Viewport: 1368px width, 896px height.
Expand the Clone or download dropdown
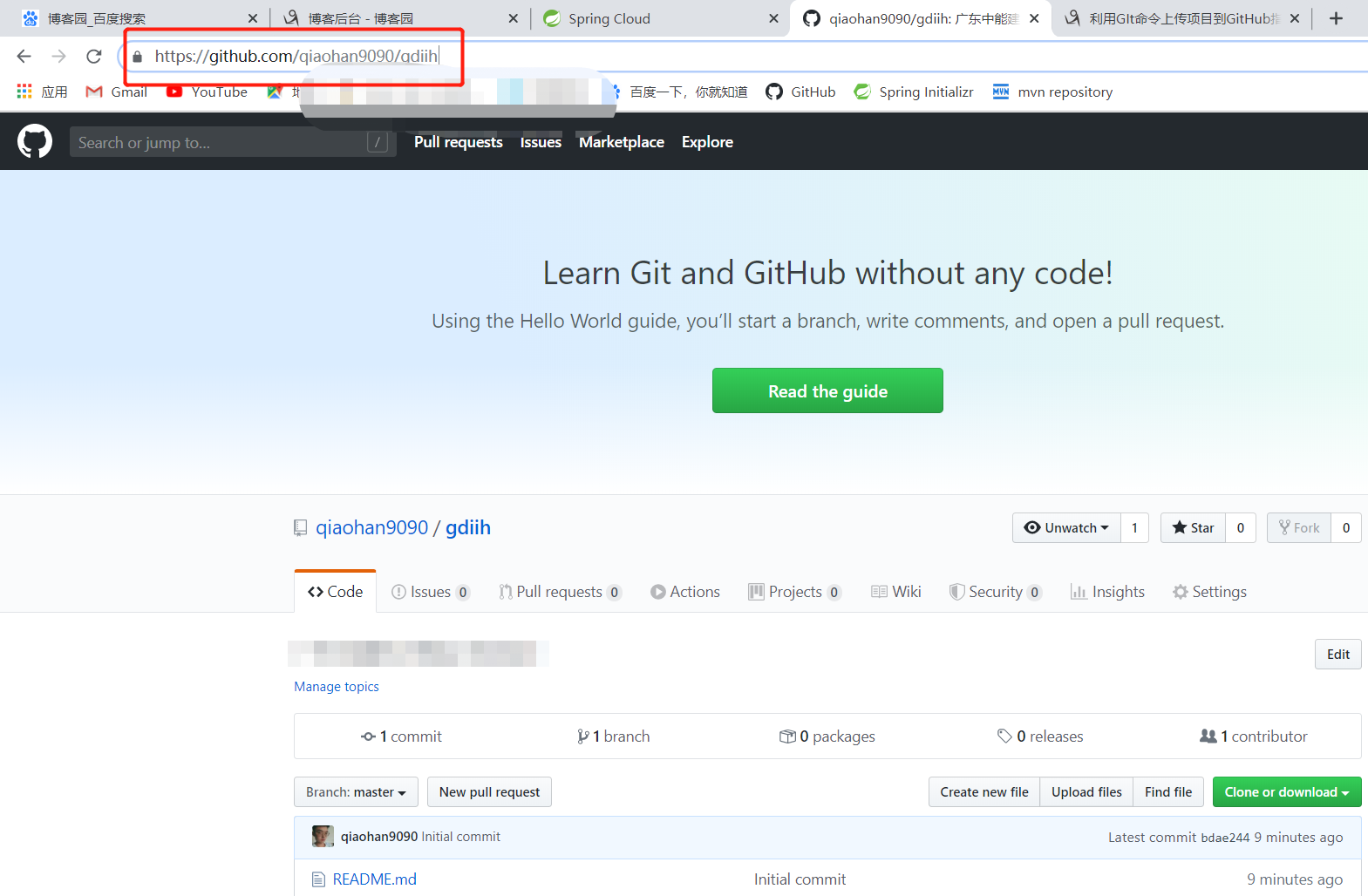coord(1287,792)
